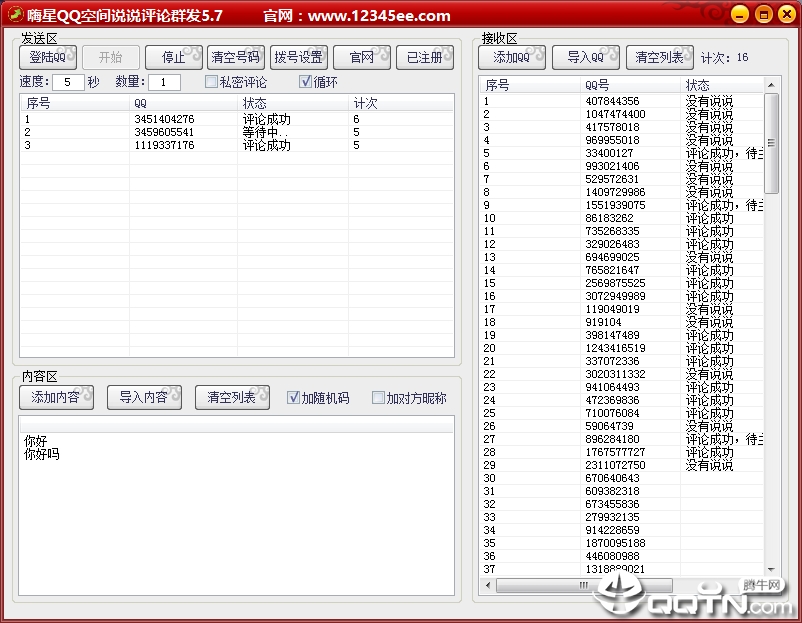
Task: Click the 已注册 registered button
Action: [x=427, y=57]
